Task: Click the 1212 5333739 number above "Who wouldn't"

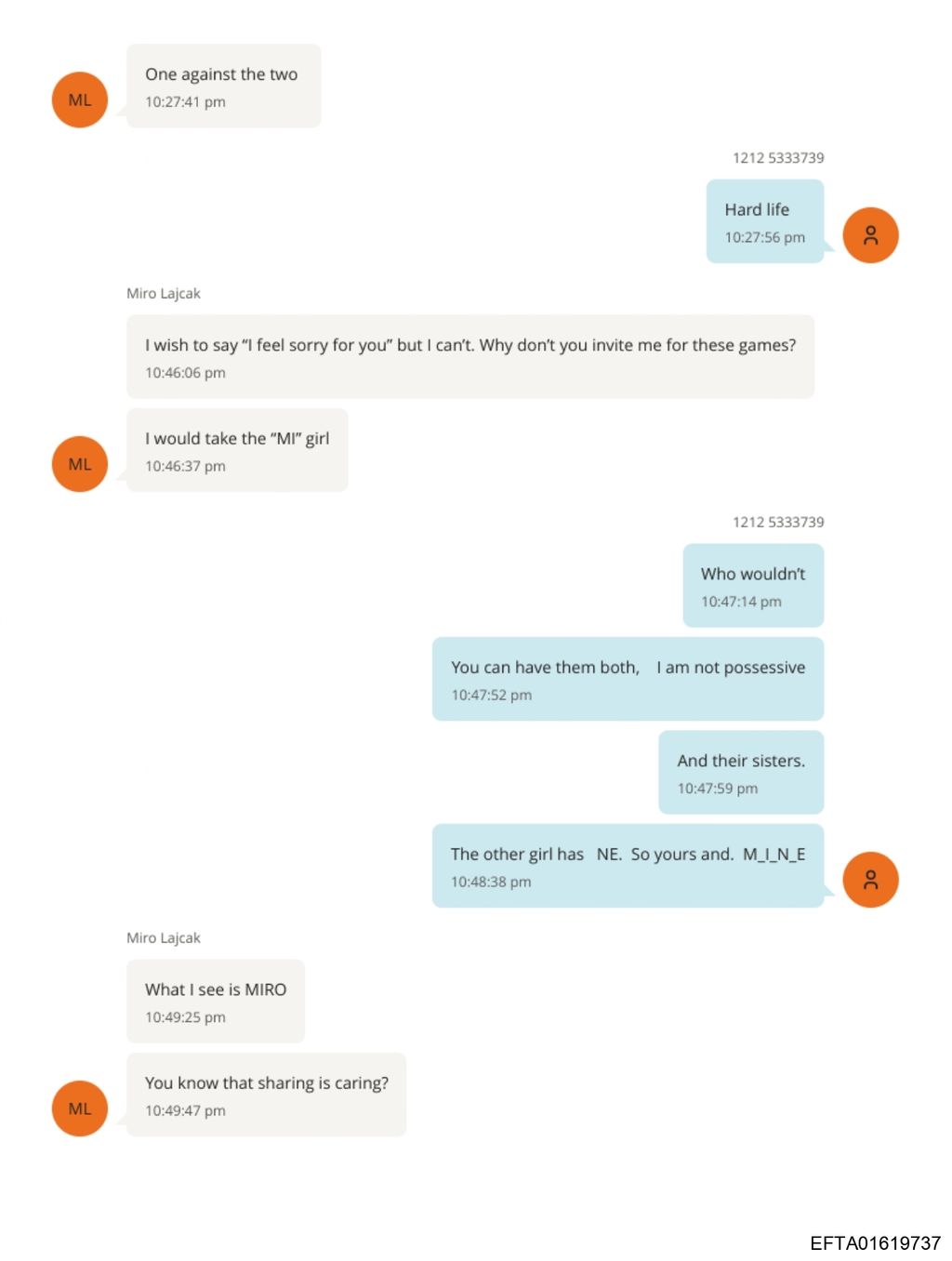Action: 778,523
